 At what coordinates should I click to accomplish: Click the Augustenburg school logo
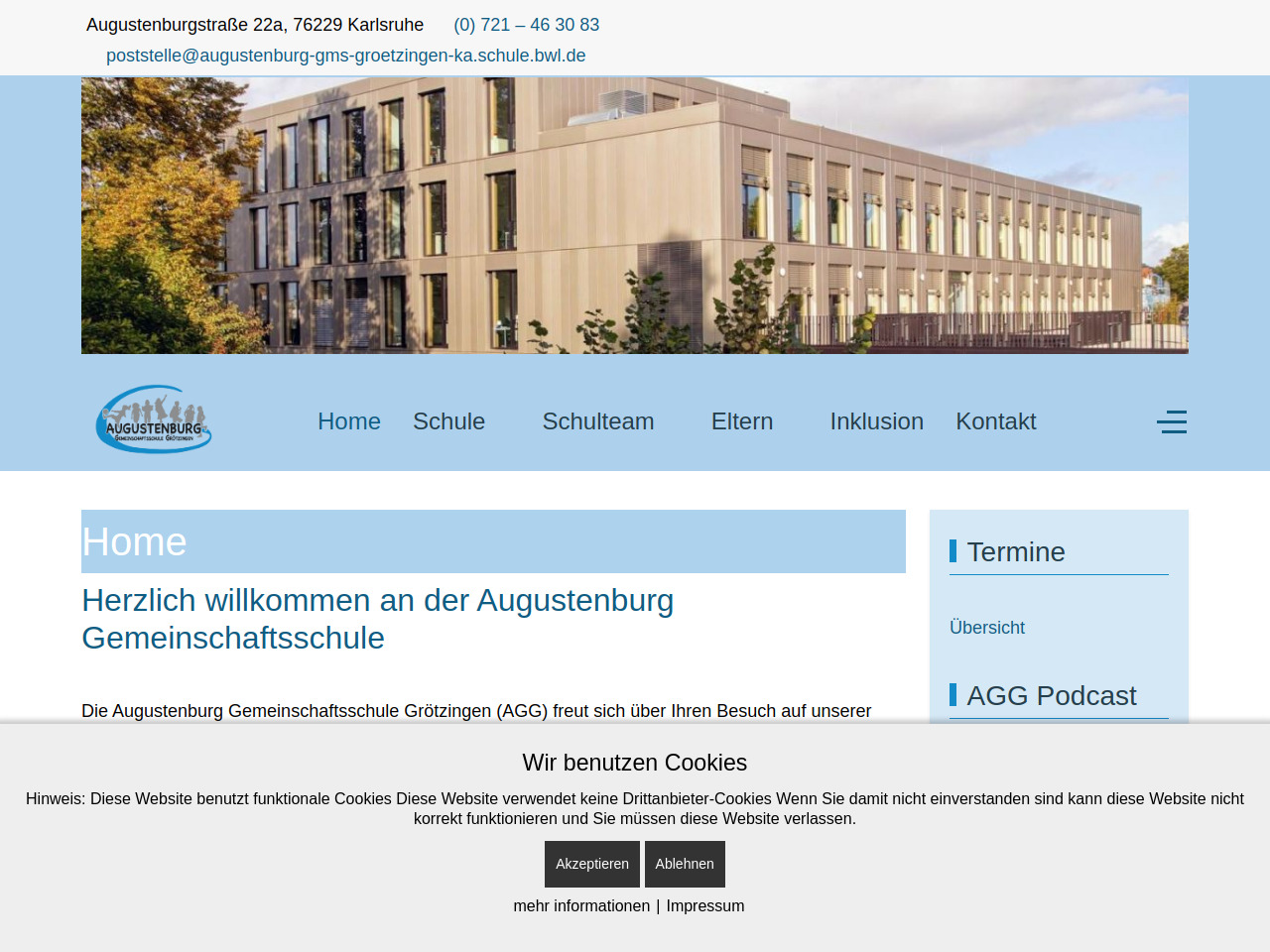point(154,419)
